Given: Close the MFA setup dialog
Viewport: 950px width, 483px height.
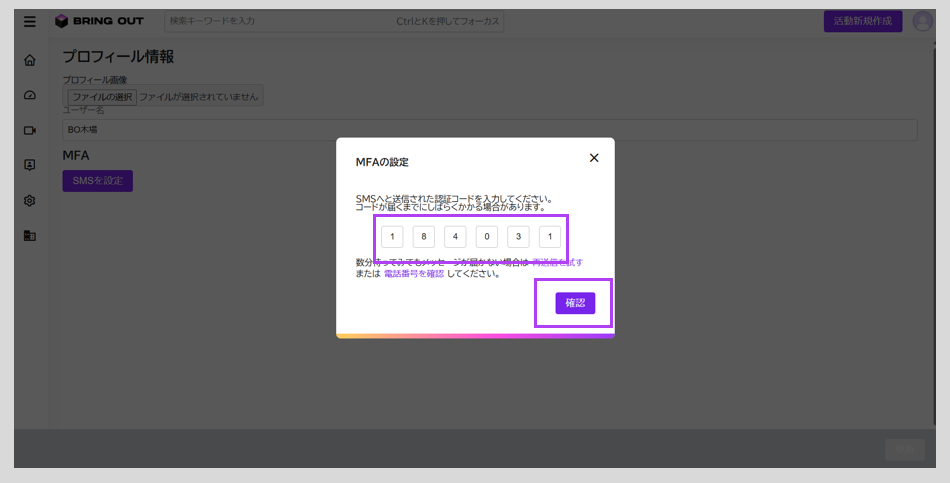Looking at the screenshot, I should (x=594, y=158).
